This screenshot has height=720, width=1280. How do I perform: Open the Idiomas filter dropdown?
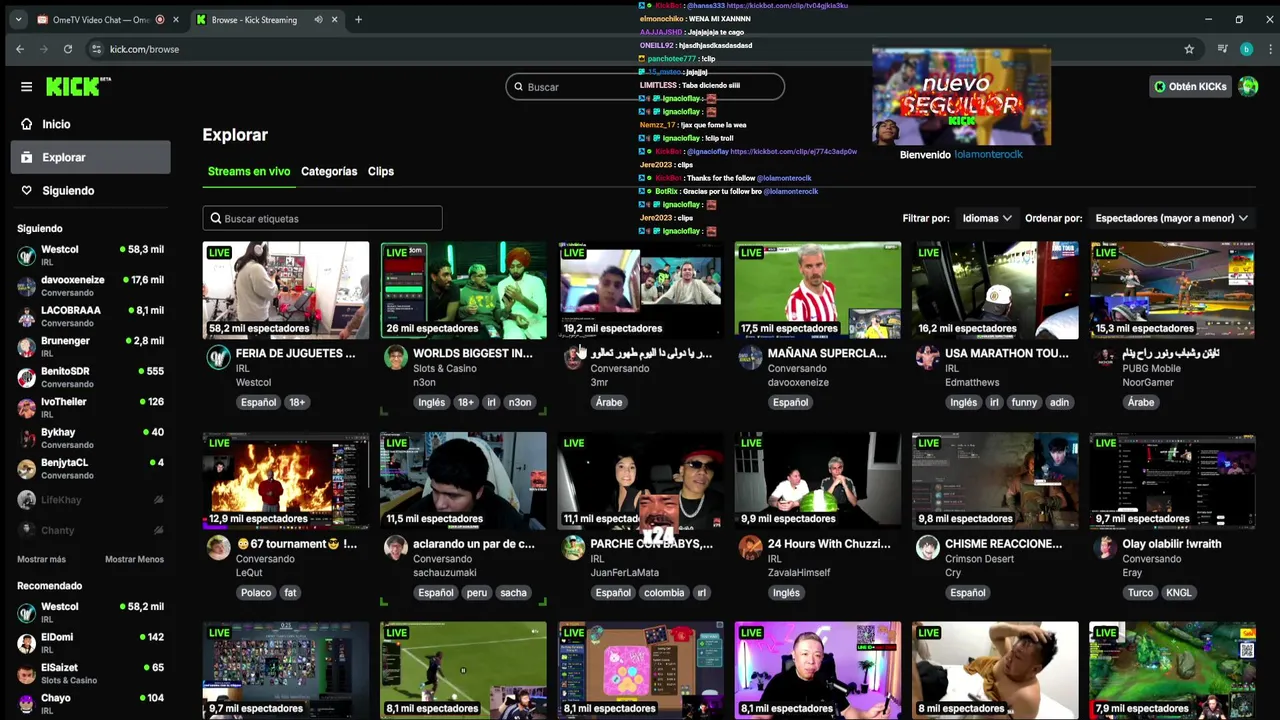coord(987,218)
